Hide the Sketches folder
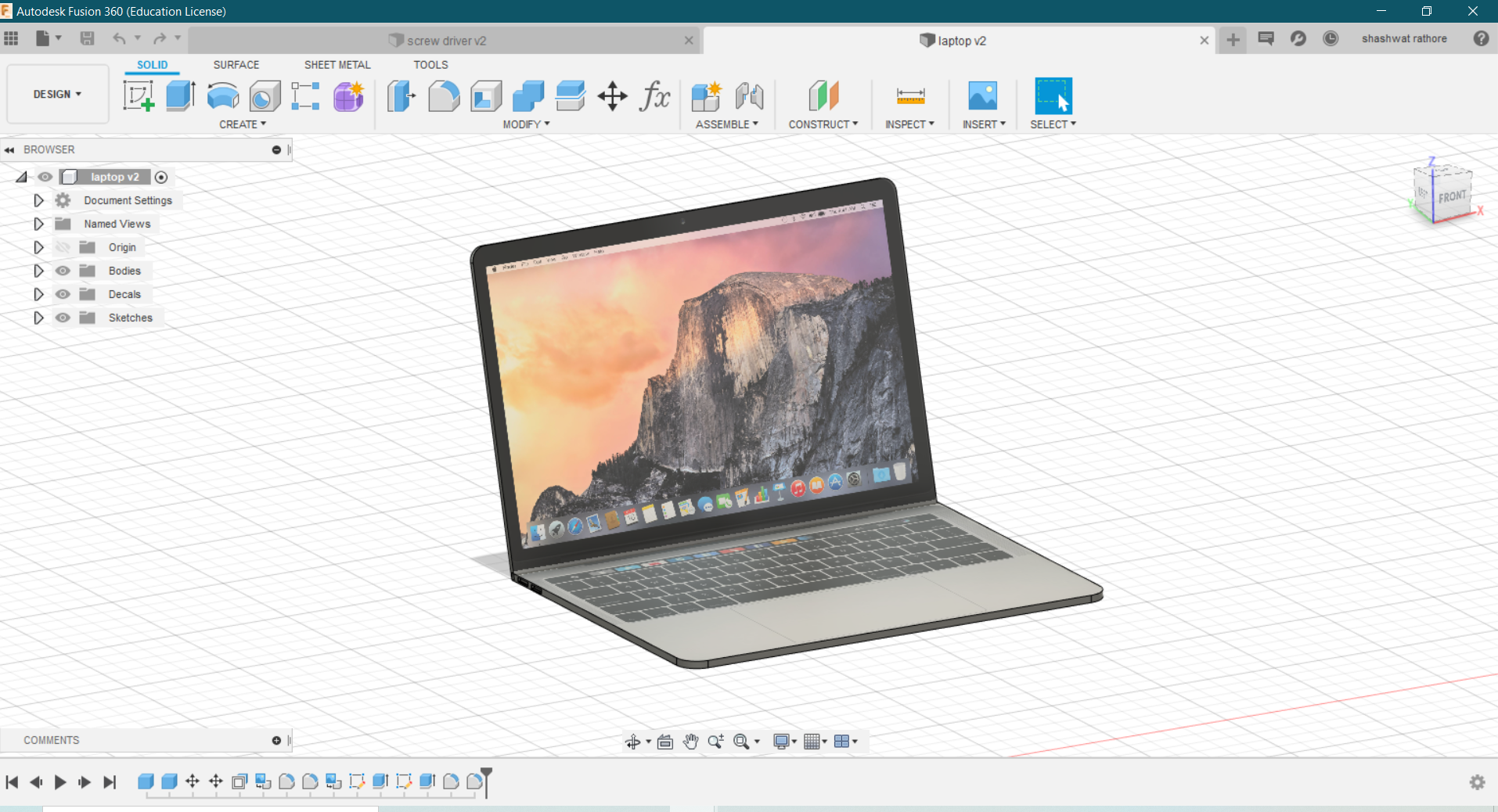Screen dimensions: 1498x812 [x=63, y=318]
